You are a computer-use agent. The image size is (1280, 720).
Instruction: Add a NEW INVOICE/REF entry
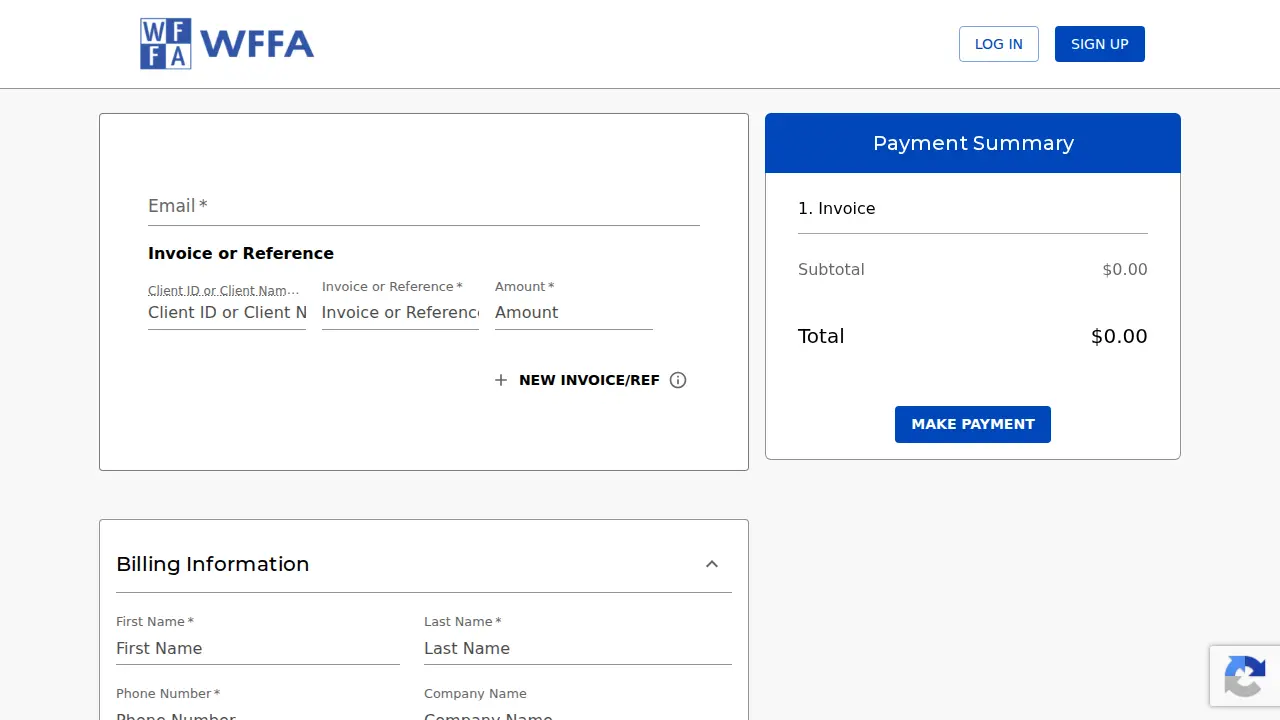589,380
